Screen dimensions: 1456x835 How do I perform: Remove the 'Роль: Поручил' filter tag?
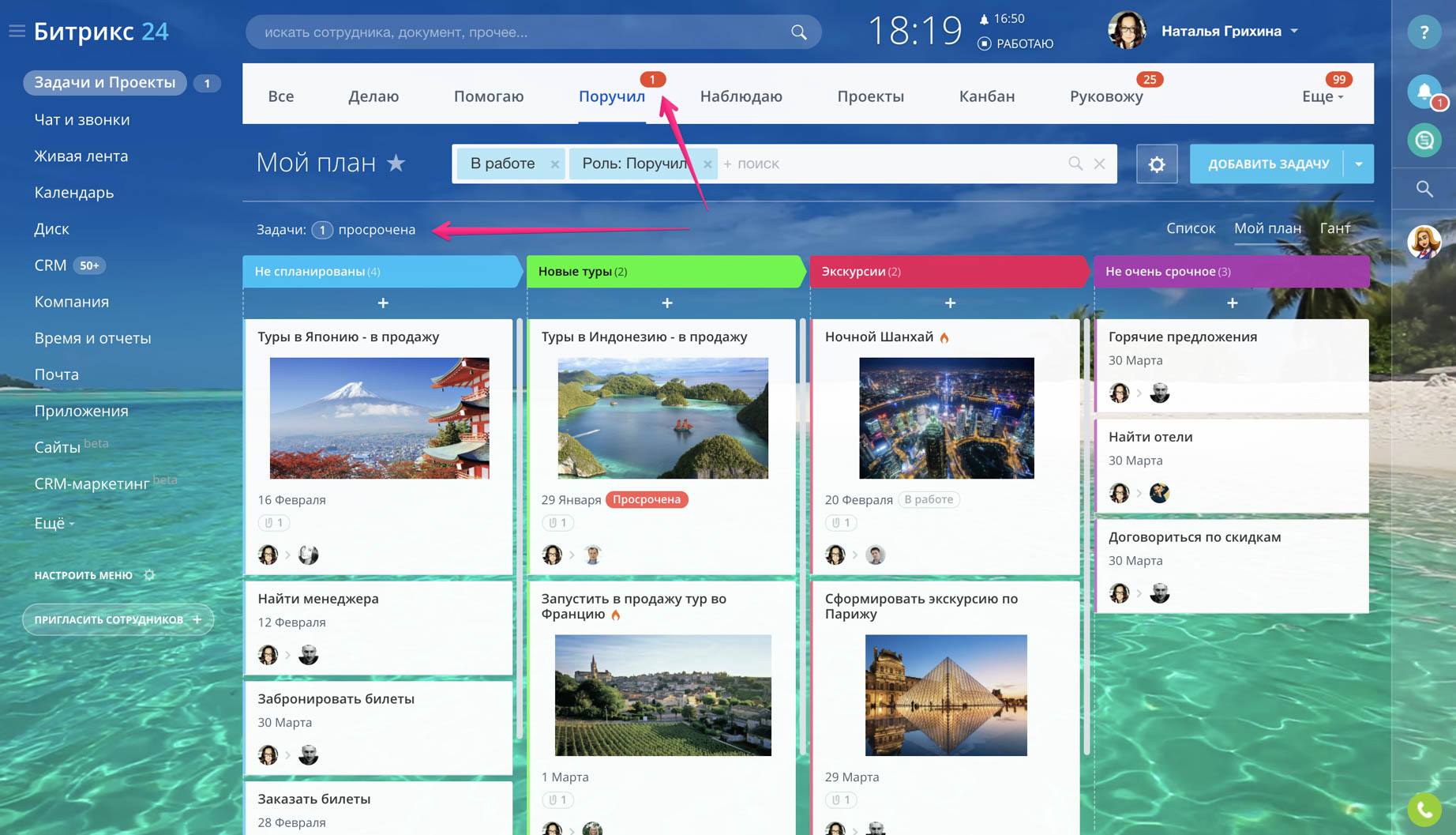(707, 164)
